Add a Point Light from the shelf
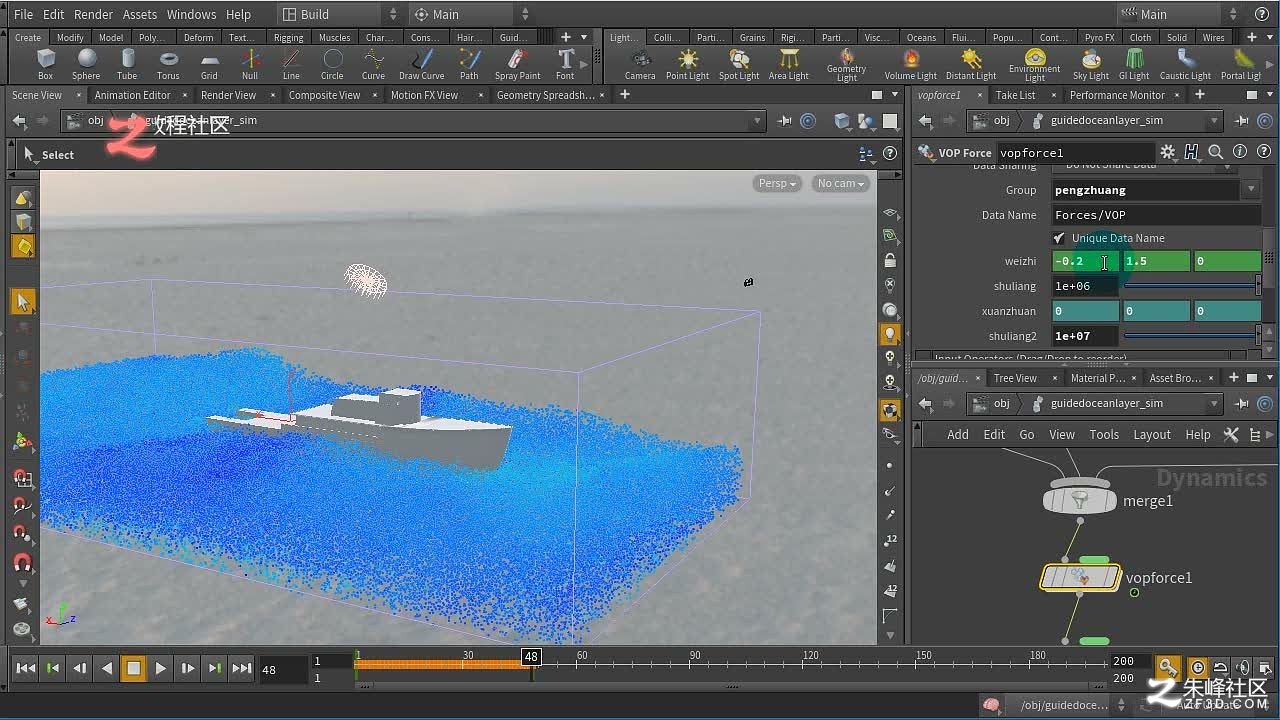 click(687, 64)
